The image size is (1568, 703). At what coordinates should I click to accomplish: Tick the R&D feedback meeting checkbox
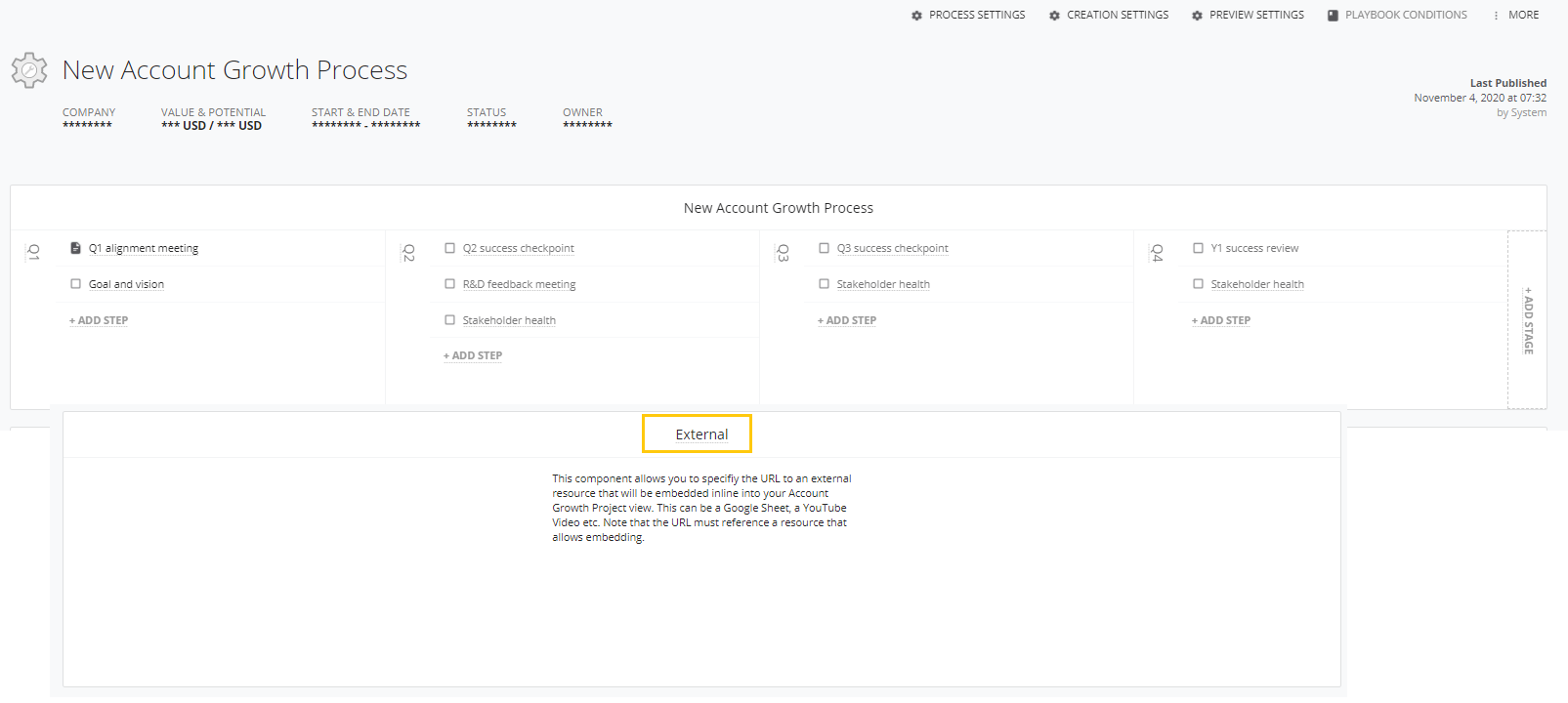point(449,284)
